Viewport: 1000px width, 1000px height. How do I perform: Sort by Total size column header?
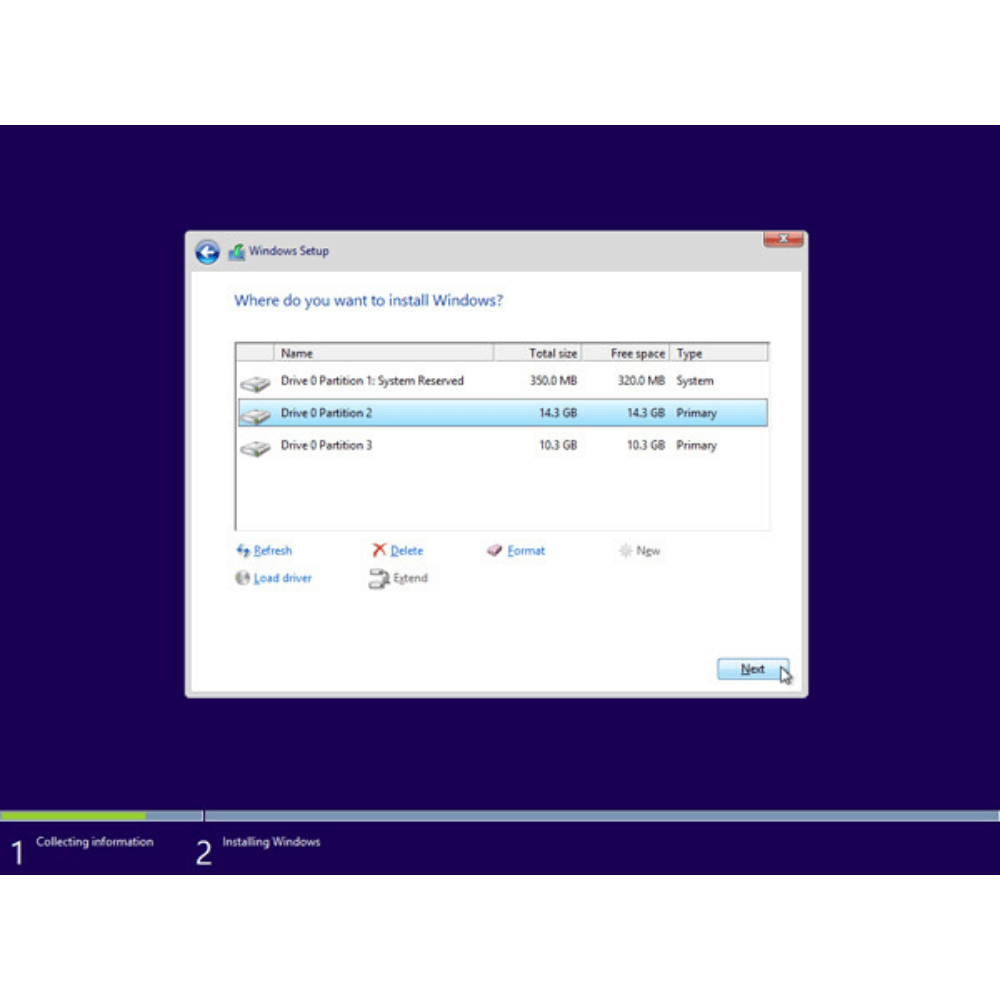coord(538,353)
